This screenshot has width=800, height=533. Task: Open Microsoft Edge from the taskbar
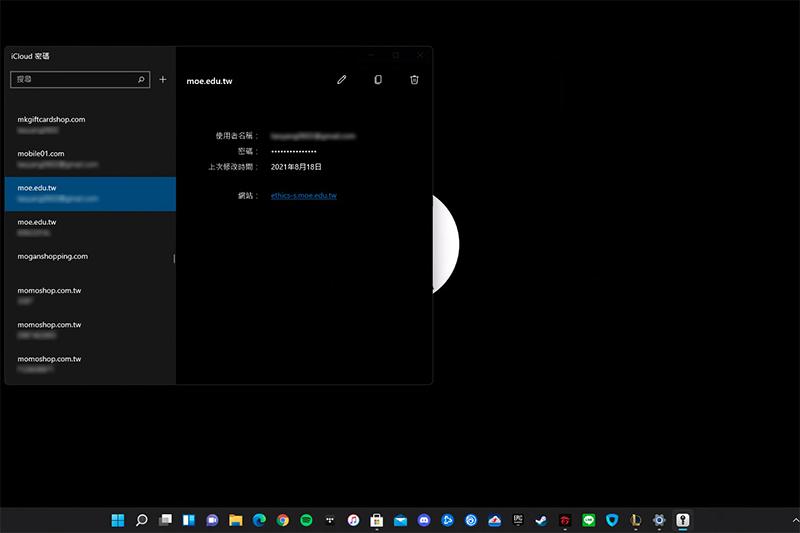[x=259, y=520]
